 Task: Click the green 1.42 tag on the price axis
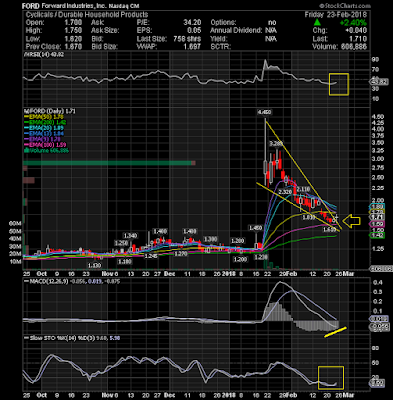(378, 235)
